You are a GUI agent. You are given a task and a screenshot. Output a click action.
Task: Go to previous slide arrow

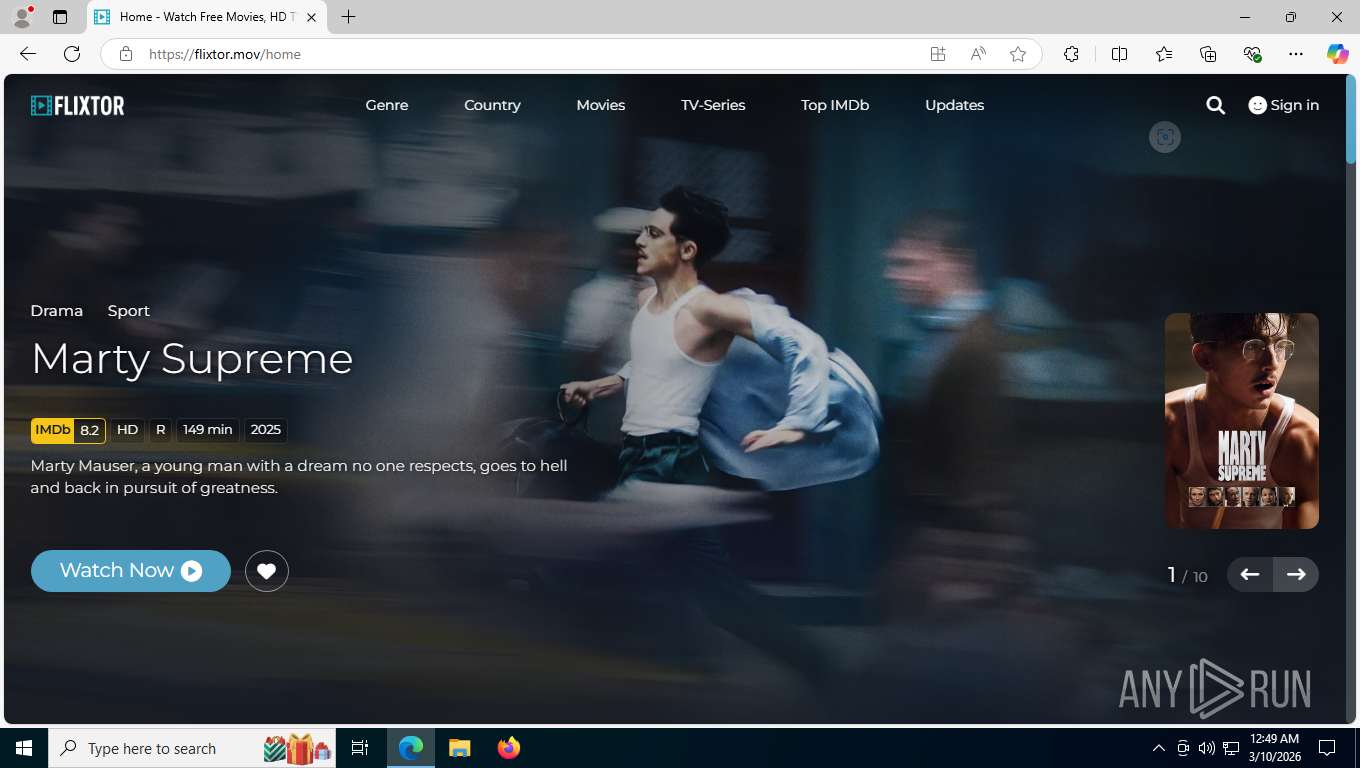click(x=1249, y=574)
